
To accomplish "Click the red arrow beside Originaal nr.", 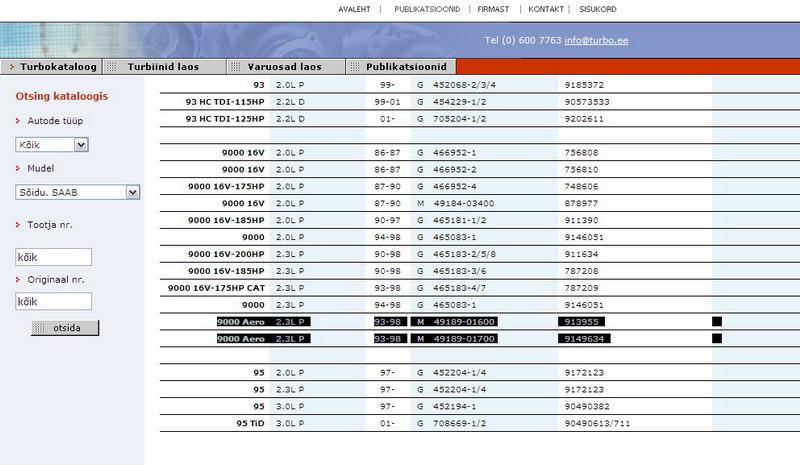I will 18,279.
